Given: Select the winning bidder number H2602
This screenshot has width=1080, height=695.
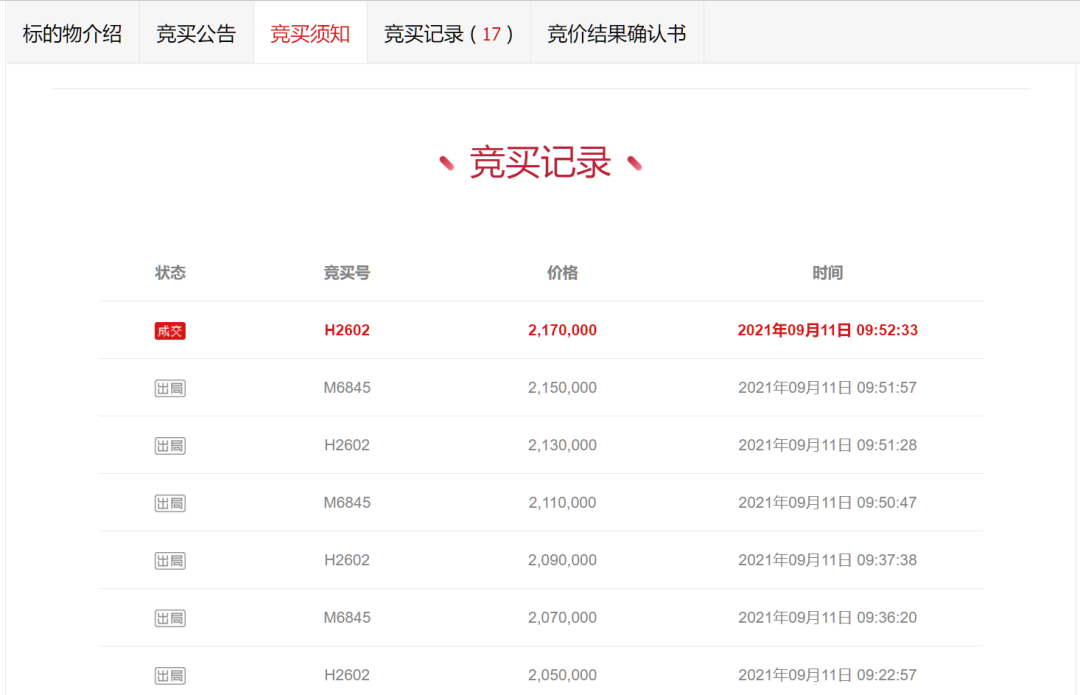Looking at the screenshot, I should point(345,330).
